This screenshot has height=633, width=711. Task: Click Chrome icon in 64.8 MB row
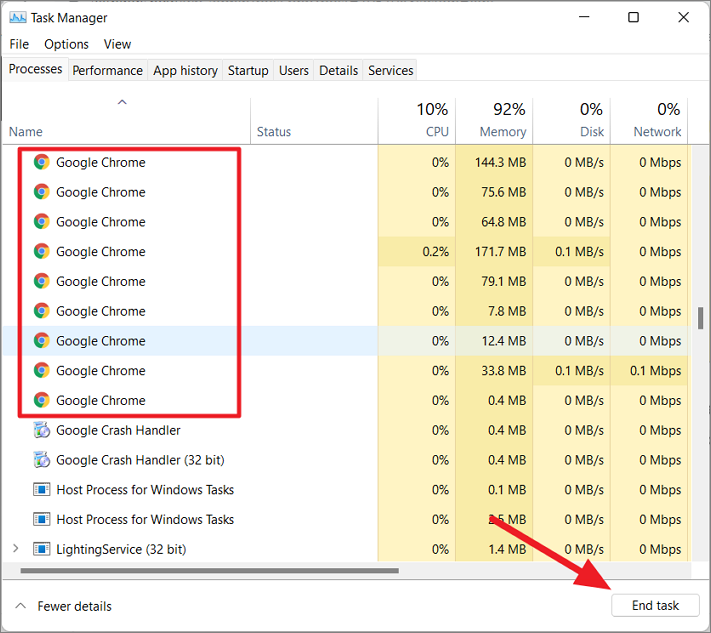coord(42,222)
